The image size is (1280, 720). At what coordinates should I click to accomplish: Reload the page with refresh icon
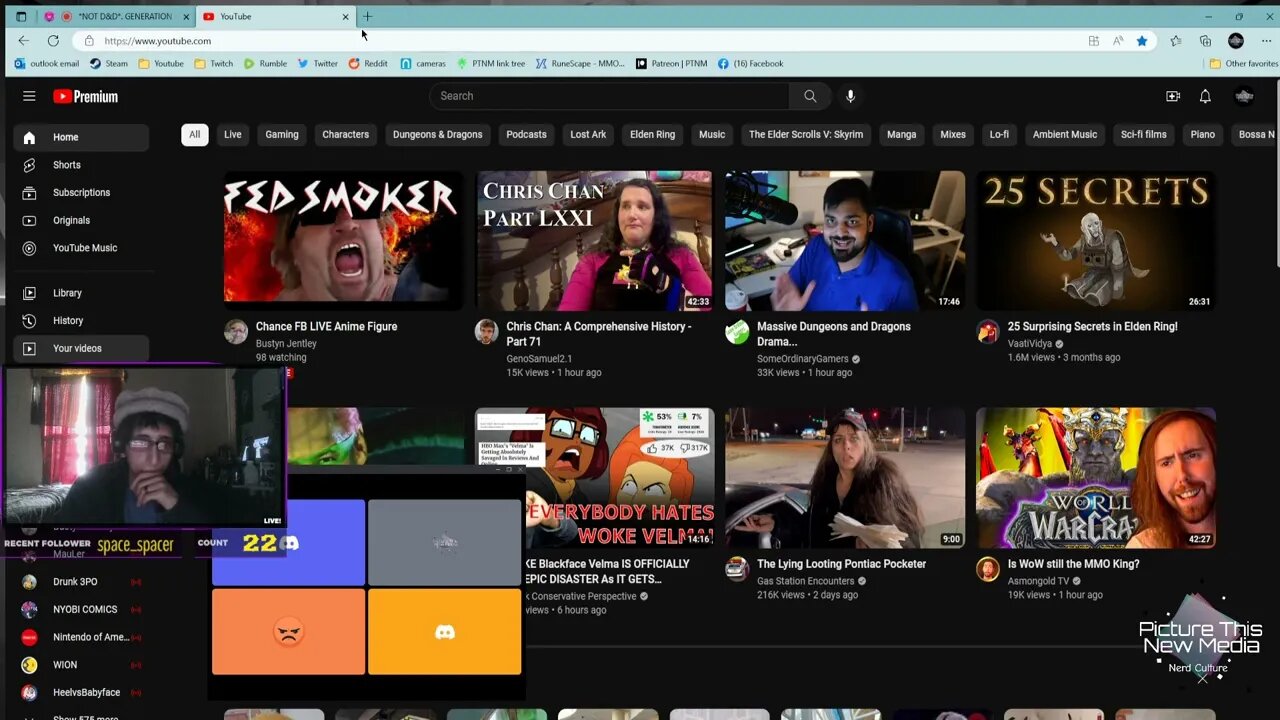click(53, 41)
